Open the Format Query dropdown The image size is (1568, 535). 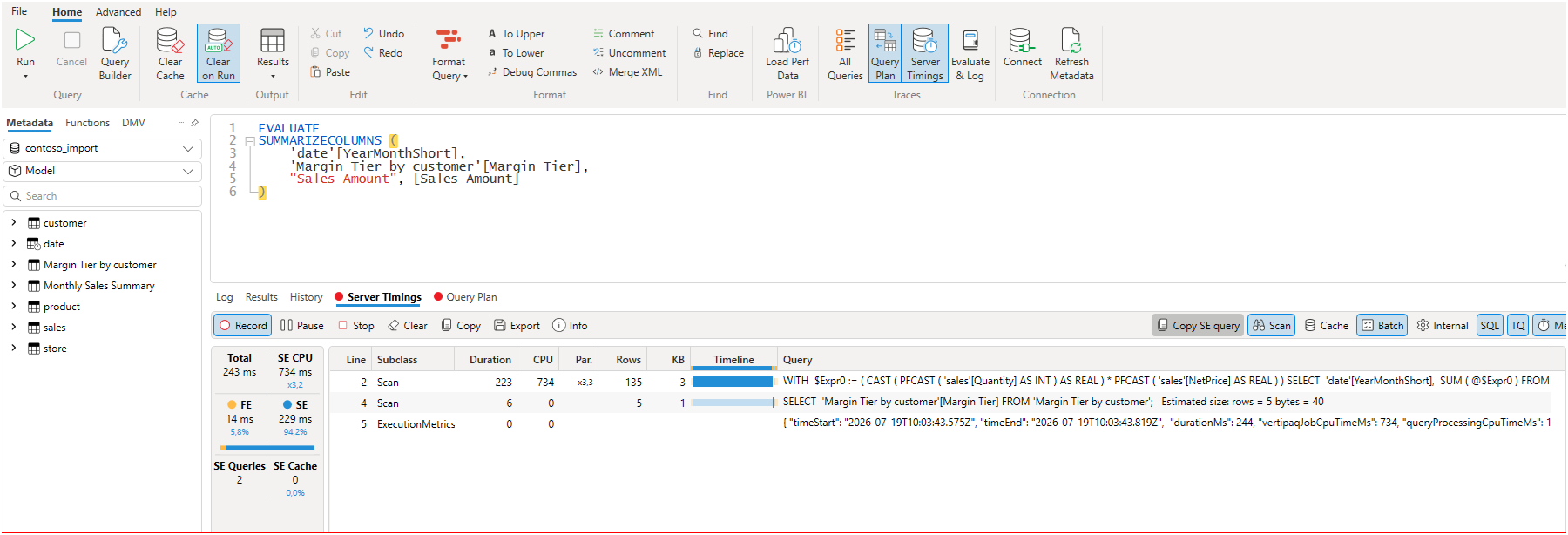coord(449,54)
